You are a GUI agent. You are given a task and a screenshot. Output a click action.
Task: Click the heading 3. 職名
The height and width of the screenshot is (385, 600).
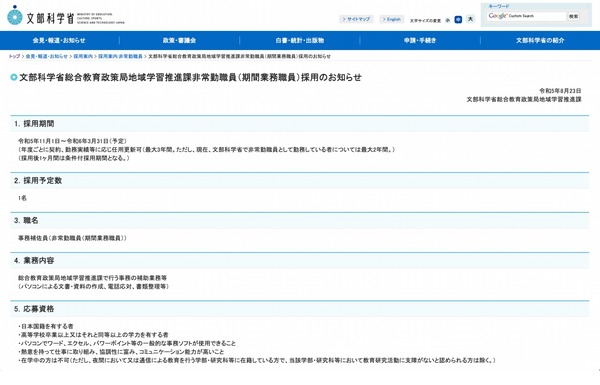click(26, 220)
